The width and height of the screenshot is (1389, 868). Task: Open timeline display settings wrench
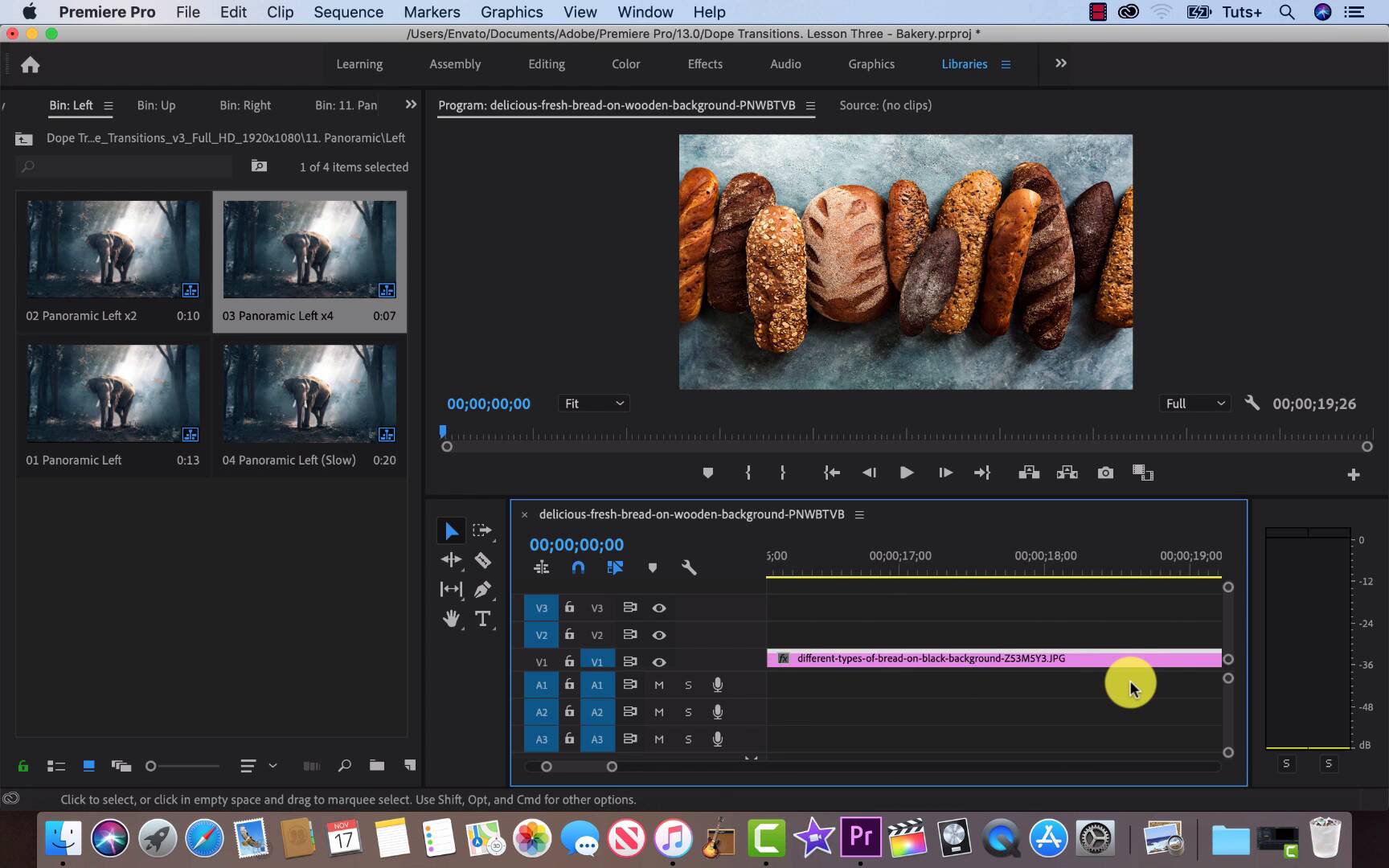[689, 567]
